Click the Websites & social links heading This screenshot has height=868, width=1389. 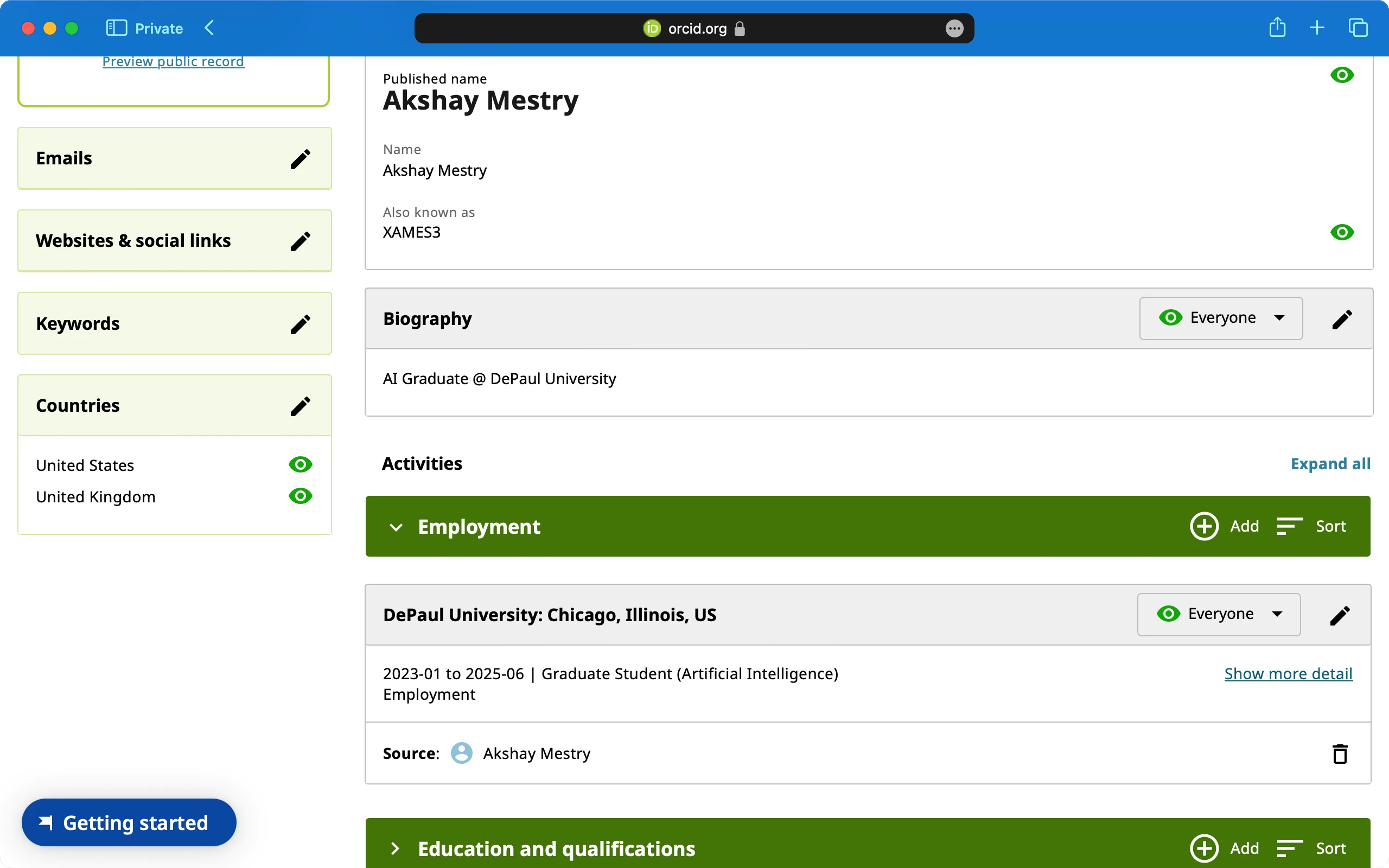click(x=133, y=241)
